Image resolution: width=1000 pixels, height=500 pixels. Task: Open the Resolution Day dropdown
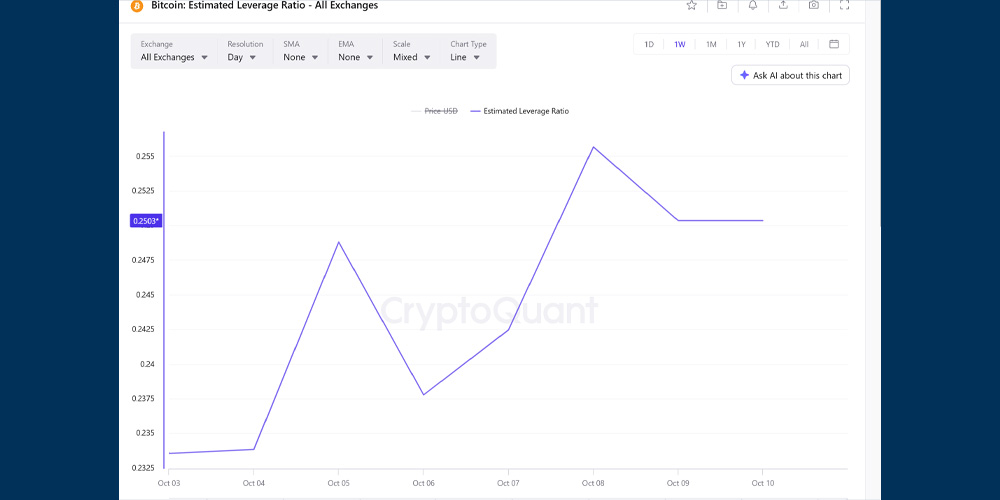245,51
